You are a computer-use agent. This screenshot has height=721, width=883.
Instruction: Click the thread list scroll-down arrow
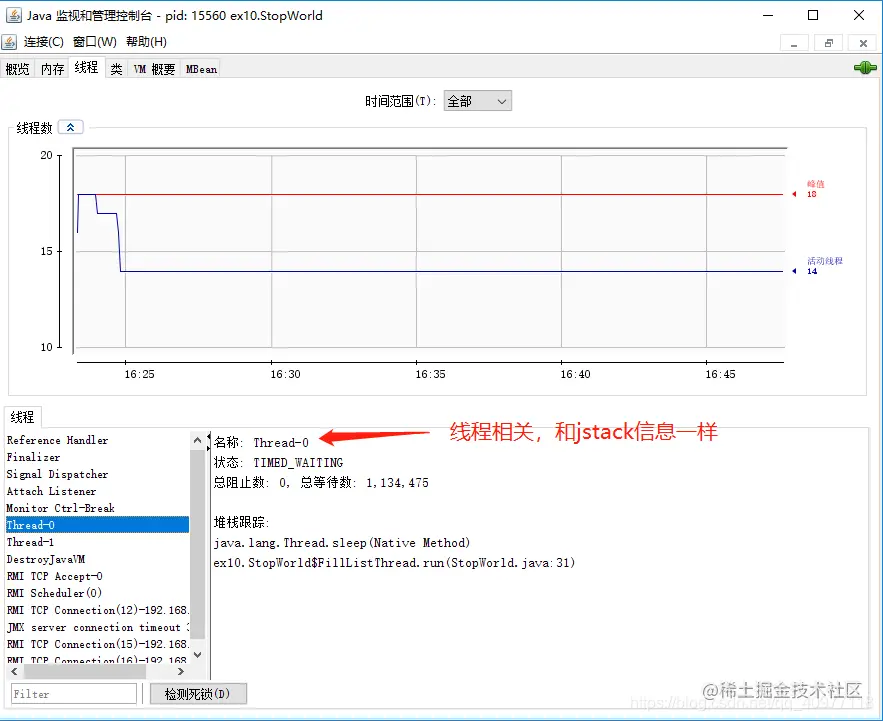(x=197, y=655)
